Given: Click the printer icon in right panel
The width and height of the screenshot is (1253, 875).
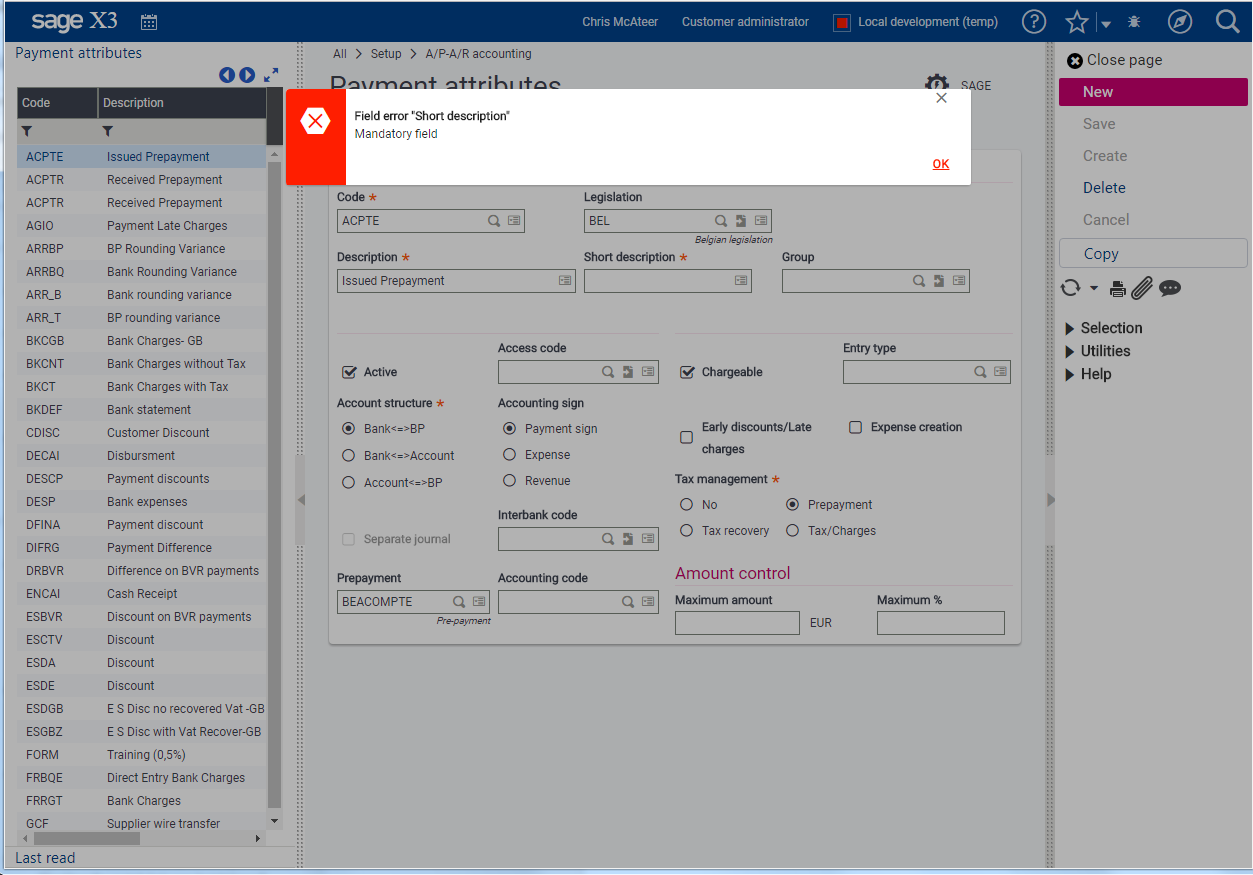Looking at the screenshot, I should pos(1118,289).
